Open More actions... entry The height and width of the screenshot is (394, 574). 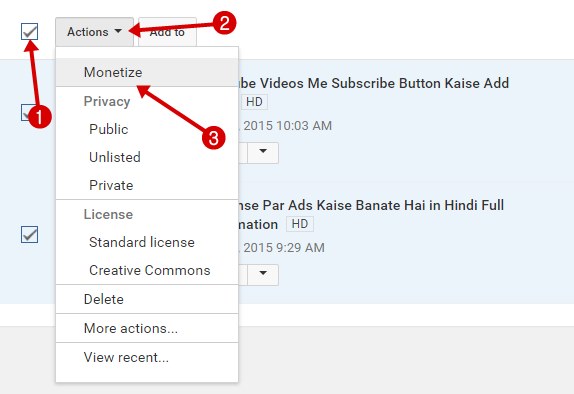[147, 328]
